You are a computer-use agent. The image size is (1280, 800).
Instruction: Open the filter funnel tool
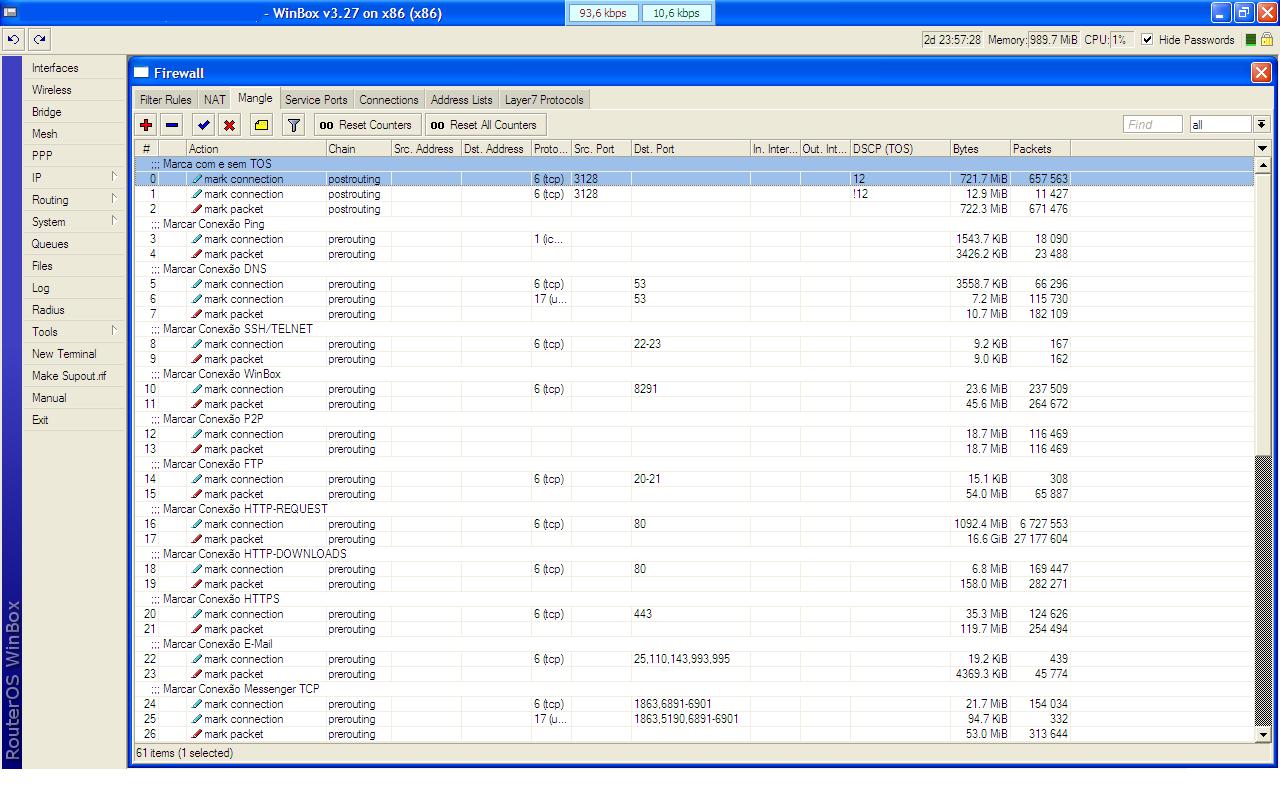tap(293, 125)
